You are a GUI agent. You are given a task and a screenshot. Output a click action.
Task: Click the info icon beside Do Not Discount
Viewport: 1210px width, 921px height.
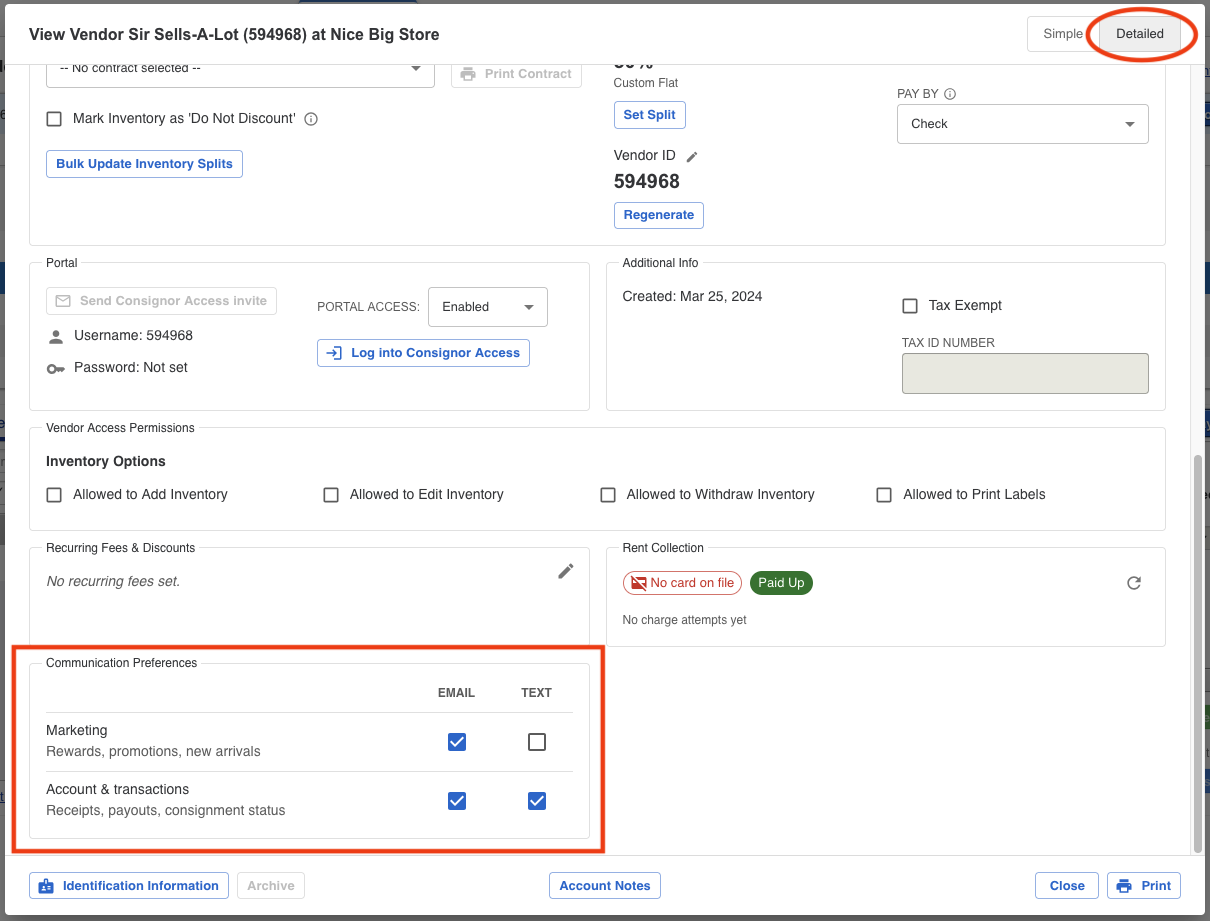pyautogui.click(x=311, y=119)
